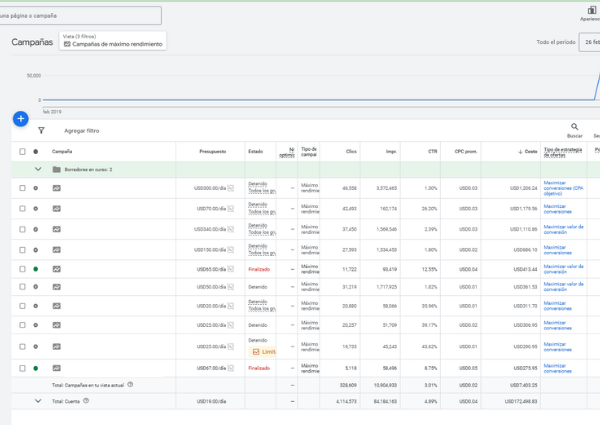Tick the checkbox for USD130.00/día campaign
This screenshot has height=425, width=600.
click(x=22, y=250)
